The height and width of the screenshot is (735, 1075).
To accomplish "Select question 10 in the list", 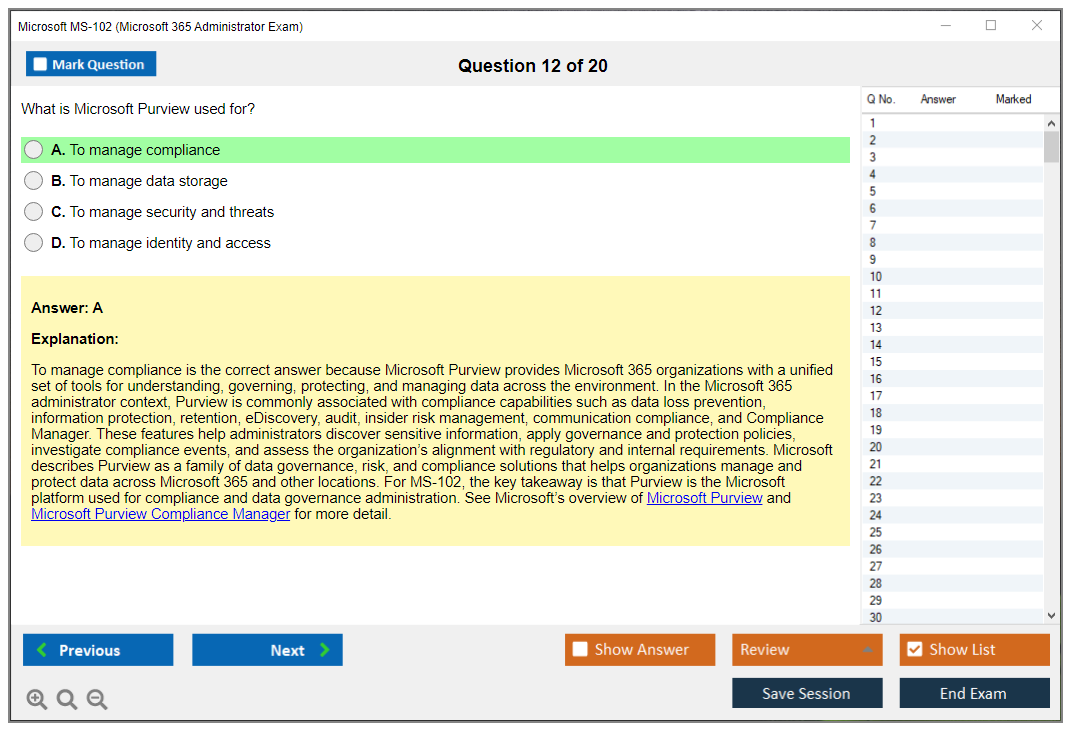I will [953, 277].
